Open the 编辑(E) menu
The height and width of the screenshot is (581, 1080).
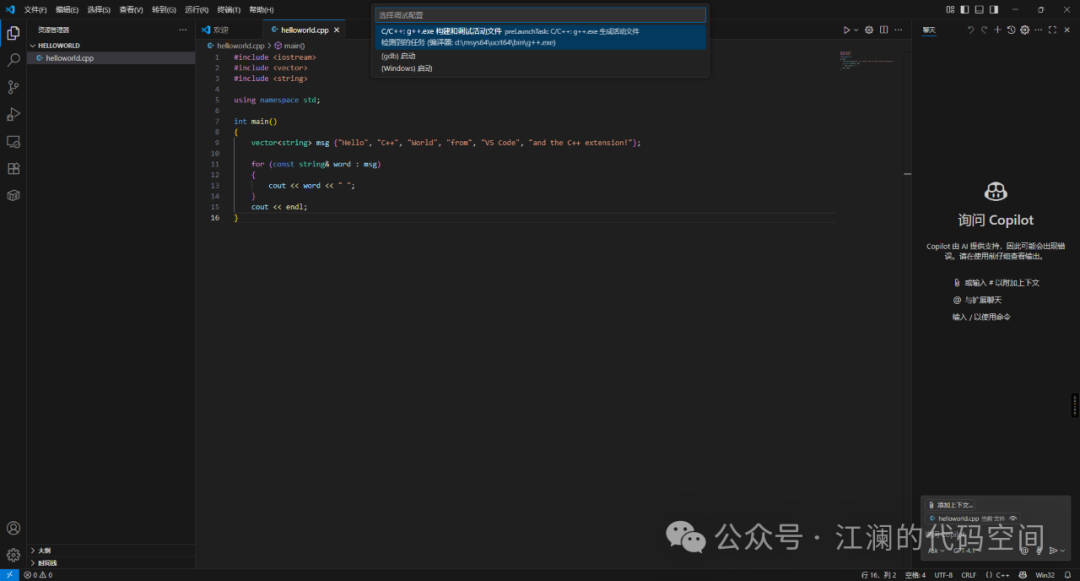[x=67, y=10]
